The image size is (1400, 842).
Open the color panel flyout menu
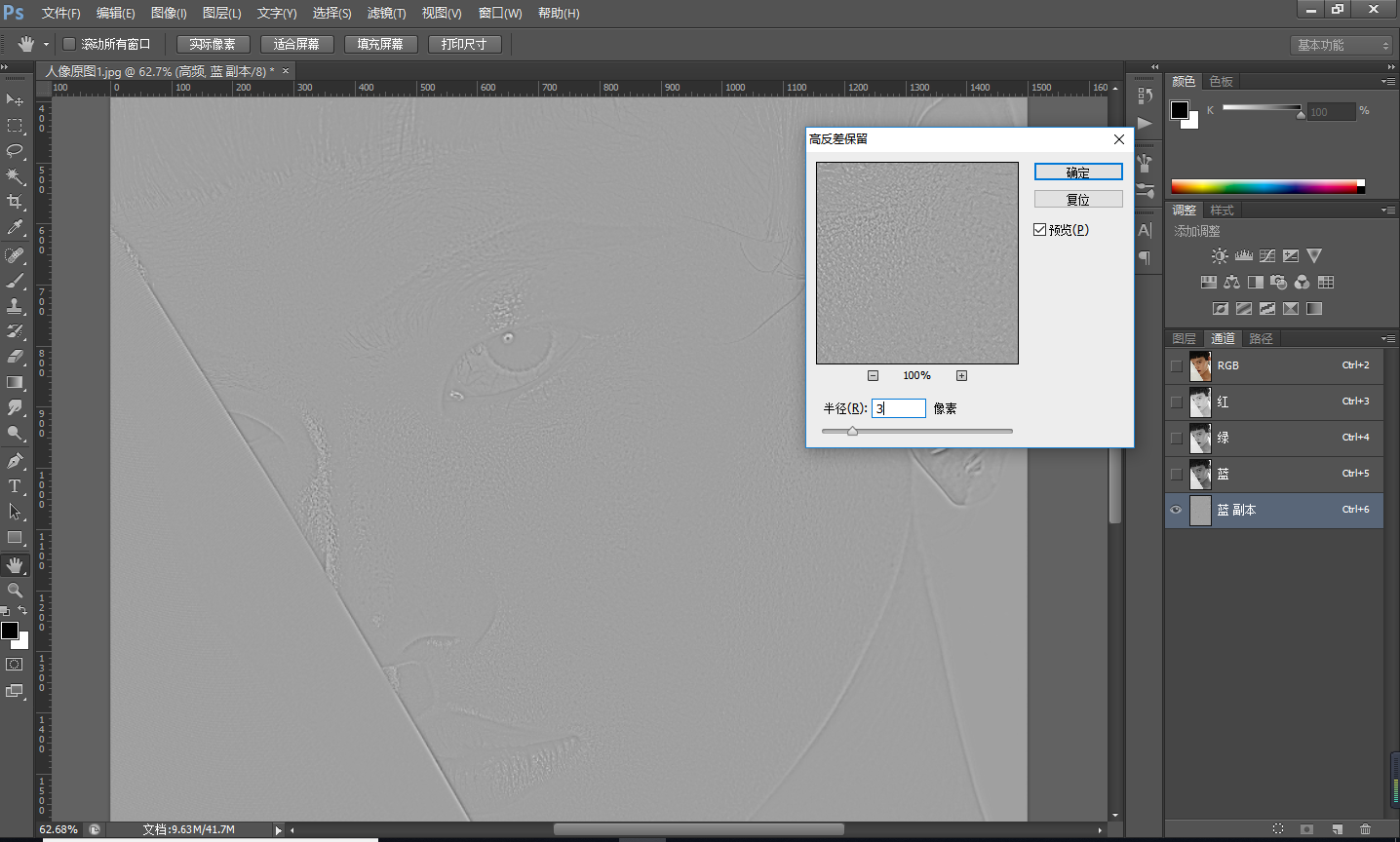coord(1387,82)
